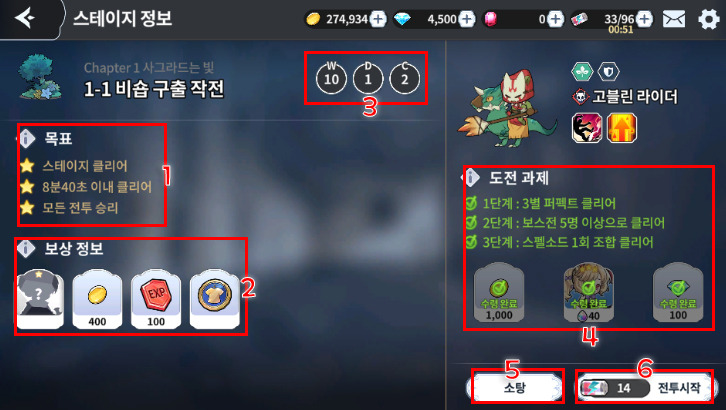Go back using the arrow icon
This screenshot has height=410, width=726.
tap(25, 19)
